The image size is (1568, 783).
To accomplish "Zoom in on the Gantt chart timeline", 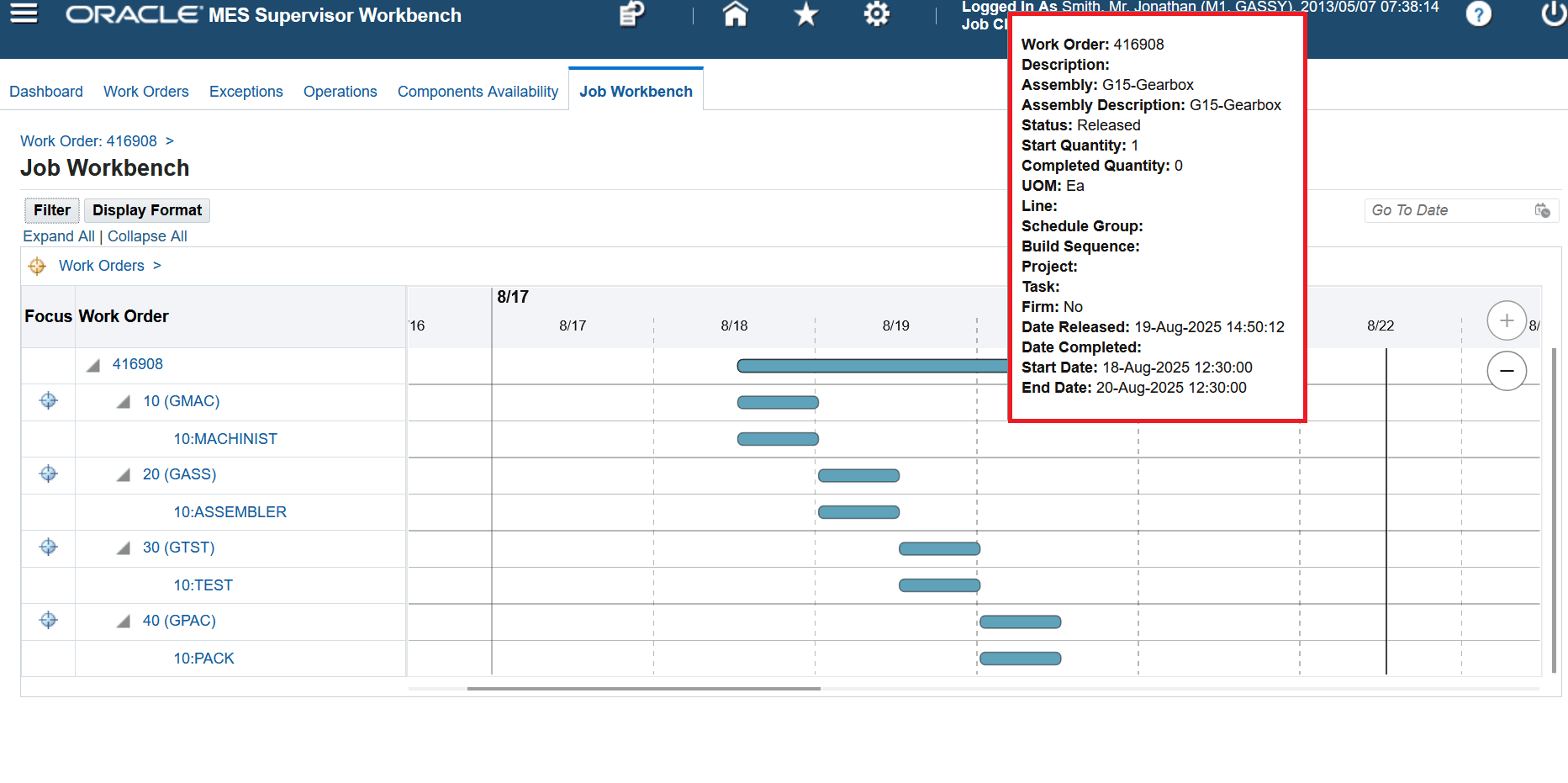I will pyautogui.click(x=1507, y=320).
